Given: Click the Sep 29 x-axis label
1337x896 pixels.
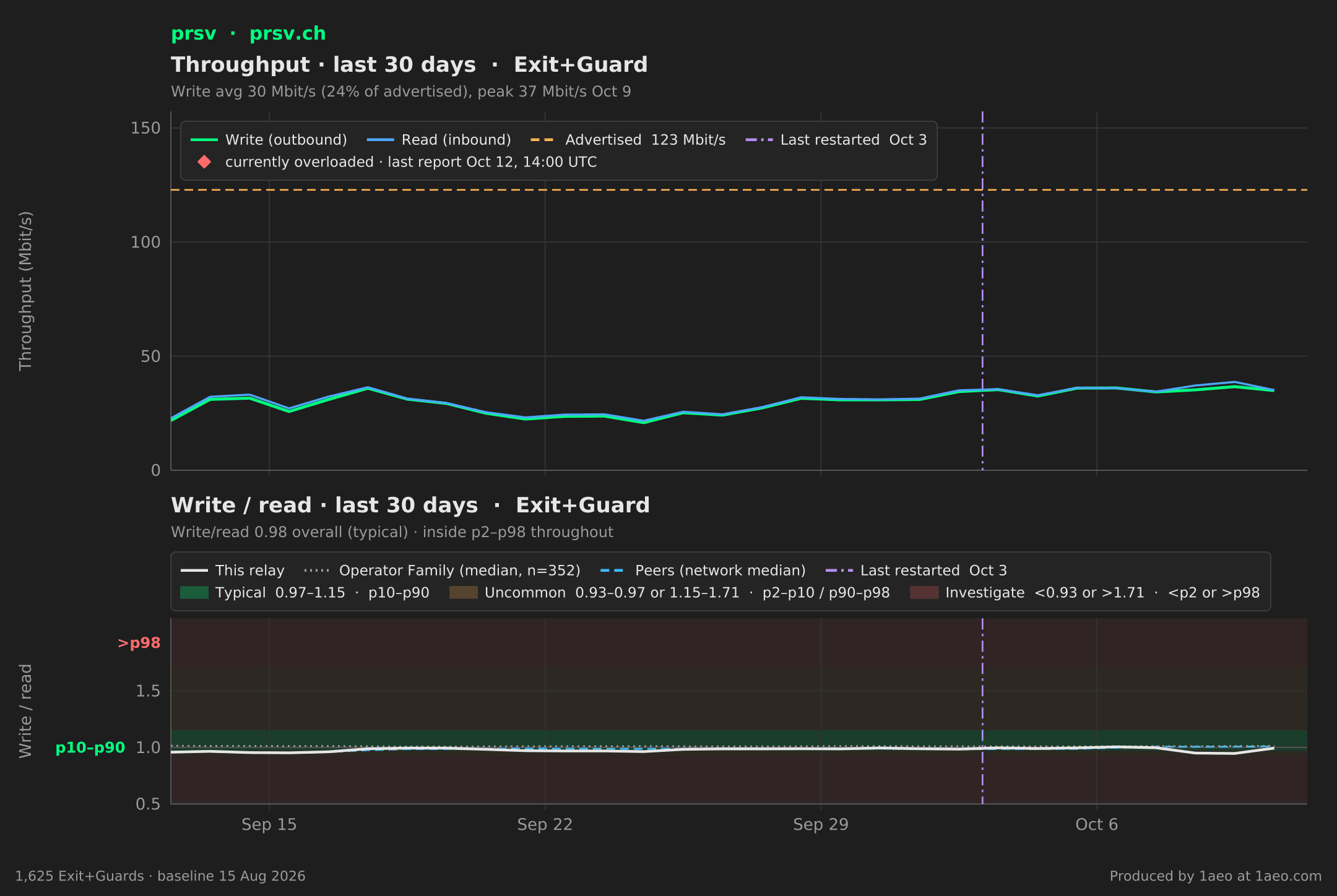Looking at the screenshot, I should point(821,825).
